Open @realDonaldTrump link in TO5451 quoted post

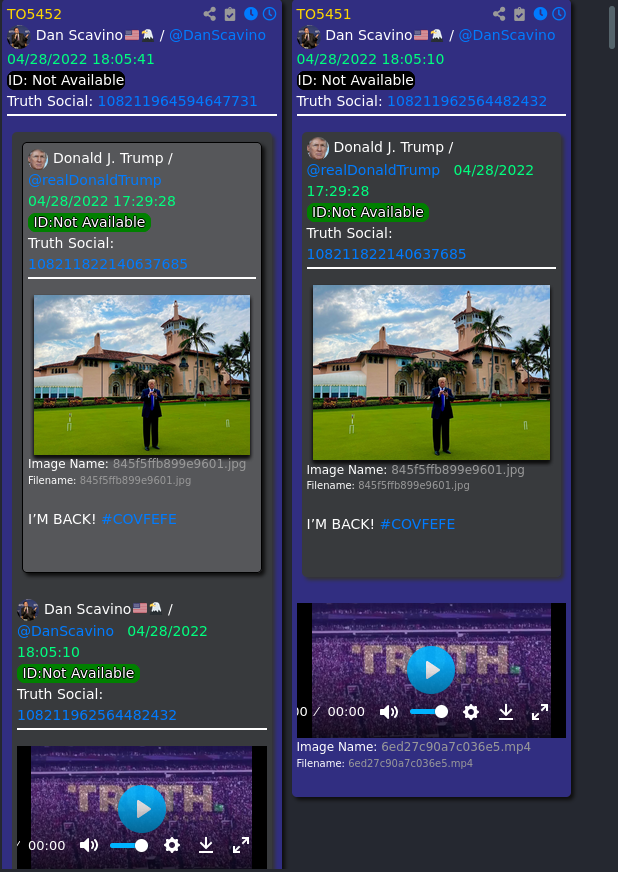[x=373, y=170]
